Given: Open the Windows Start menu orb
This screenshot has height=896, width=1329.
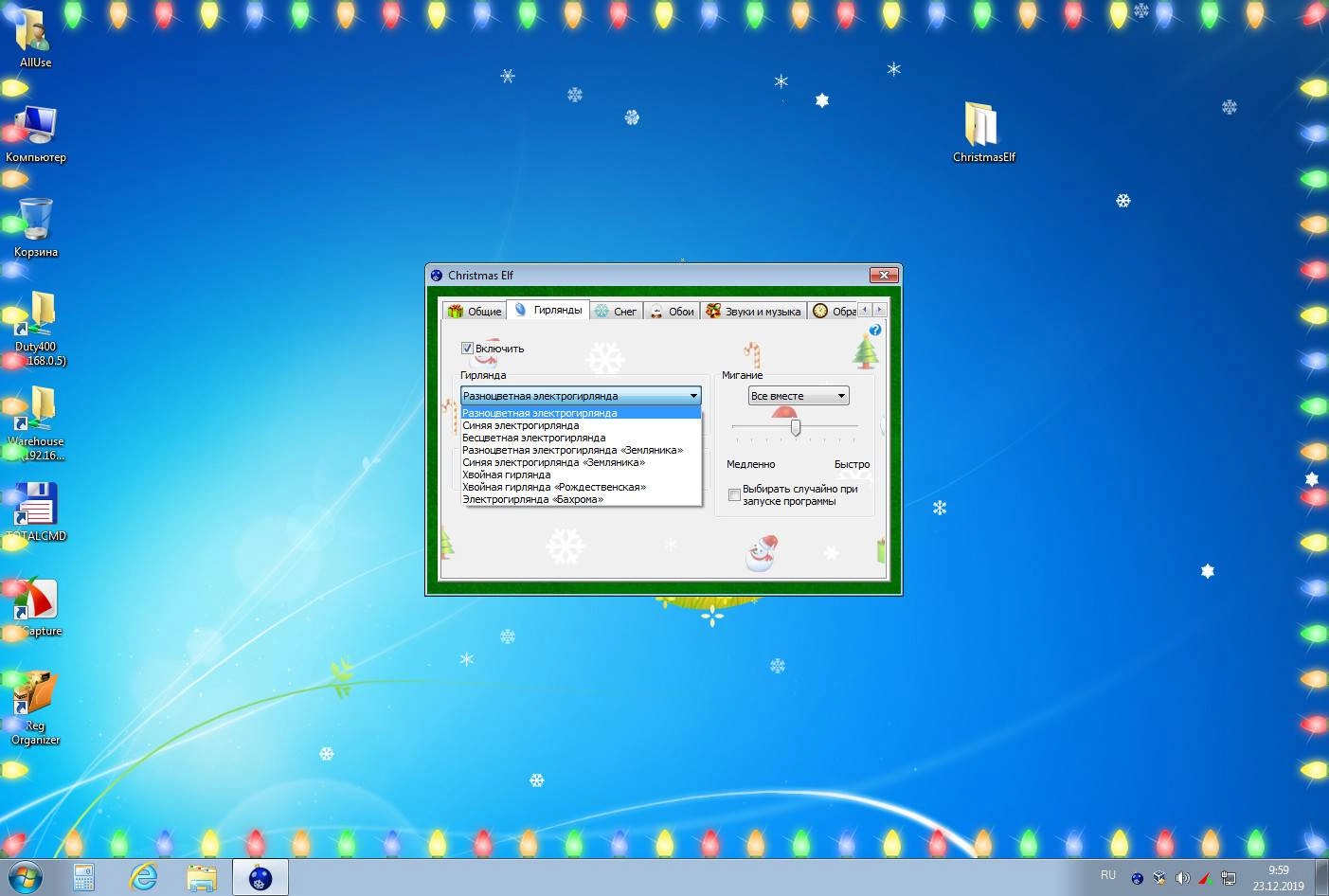Looking at the screenshot, I should 24,878.
